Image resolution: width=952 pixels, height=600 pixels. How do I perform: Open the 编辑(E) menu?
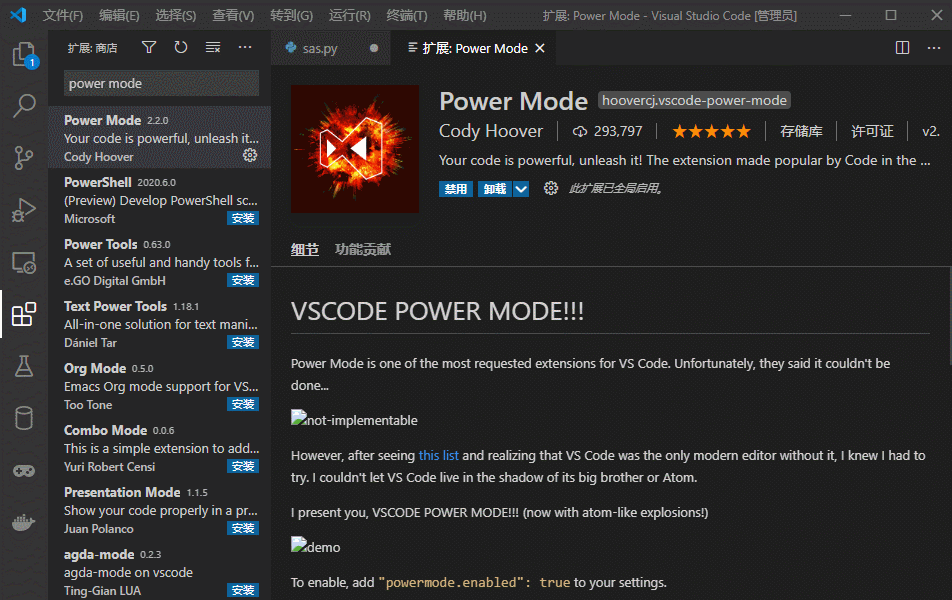click(x=119, y=15)
